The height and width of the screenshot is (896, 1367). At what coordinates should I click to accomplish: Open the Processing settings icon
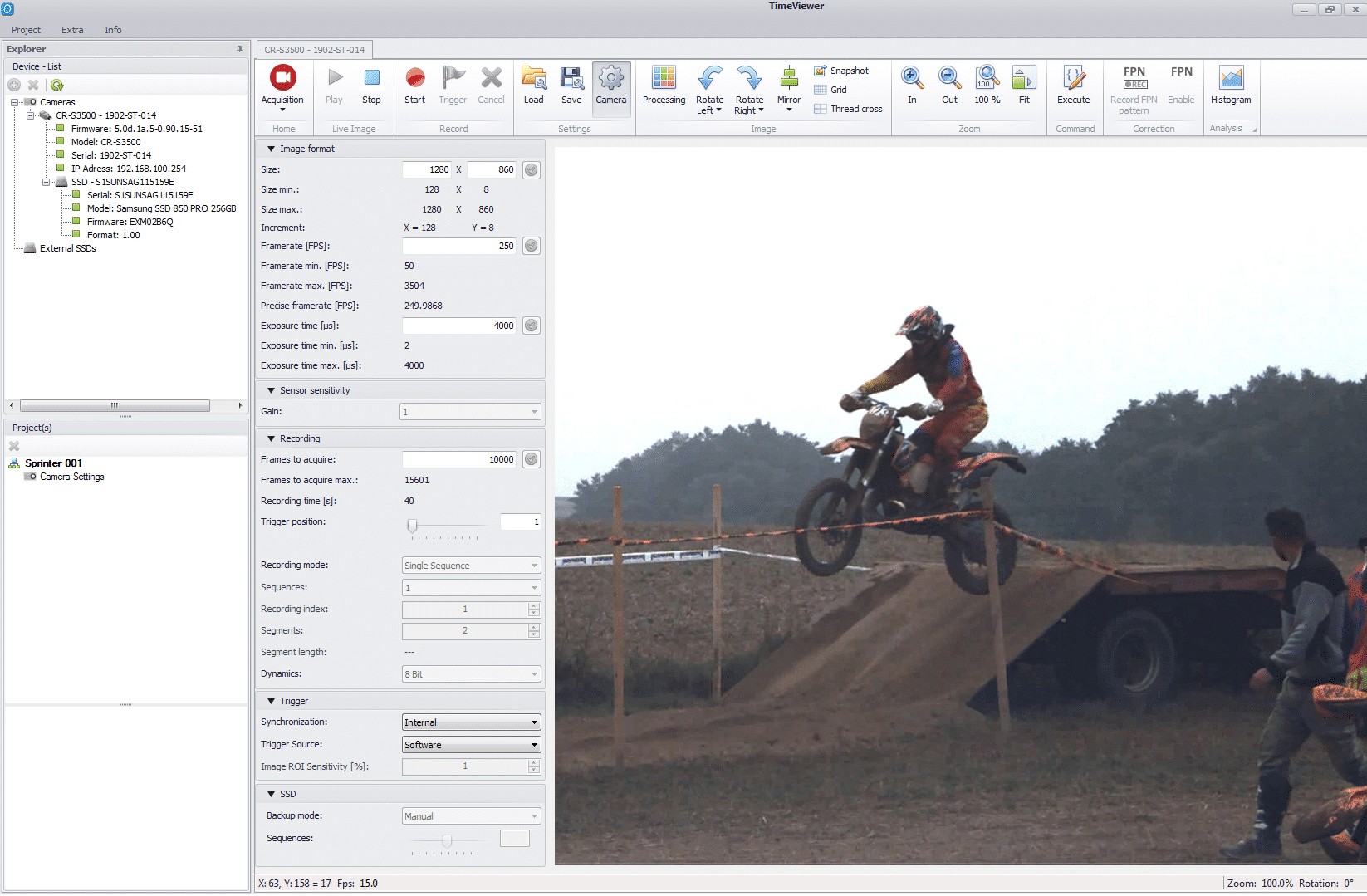pos(664,78)
